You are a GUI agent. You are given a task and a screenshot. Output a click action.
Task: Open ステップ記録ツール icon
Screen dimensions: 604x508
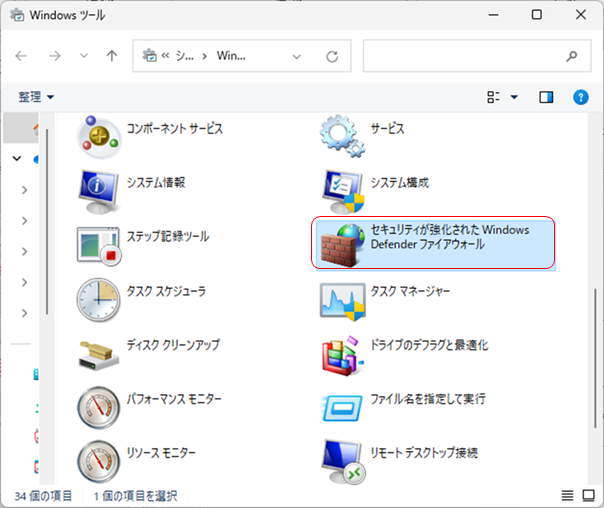click(x=99, y=244)
